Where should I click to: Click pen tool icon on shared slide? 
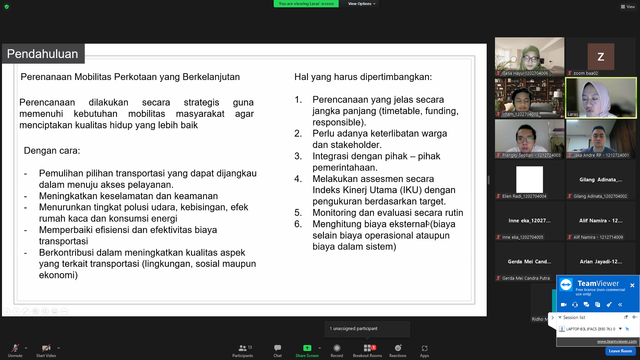tap(26, 311)
